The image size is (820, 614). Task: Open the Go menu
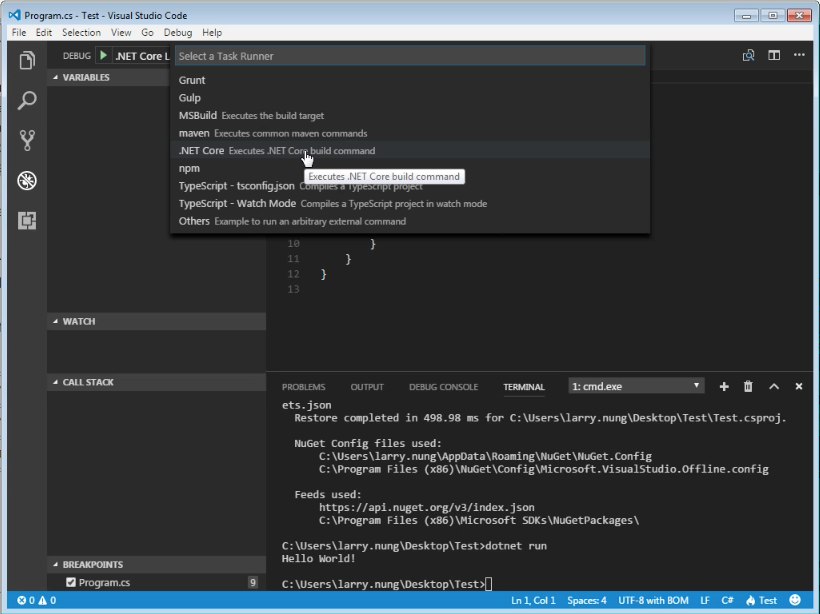point(147,32)
